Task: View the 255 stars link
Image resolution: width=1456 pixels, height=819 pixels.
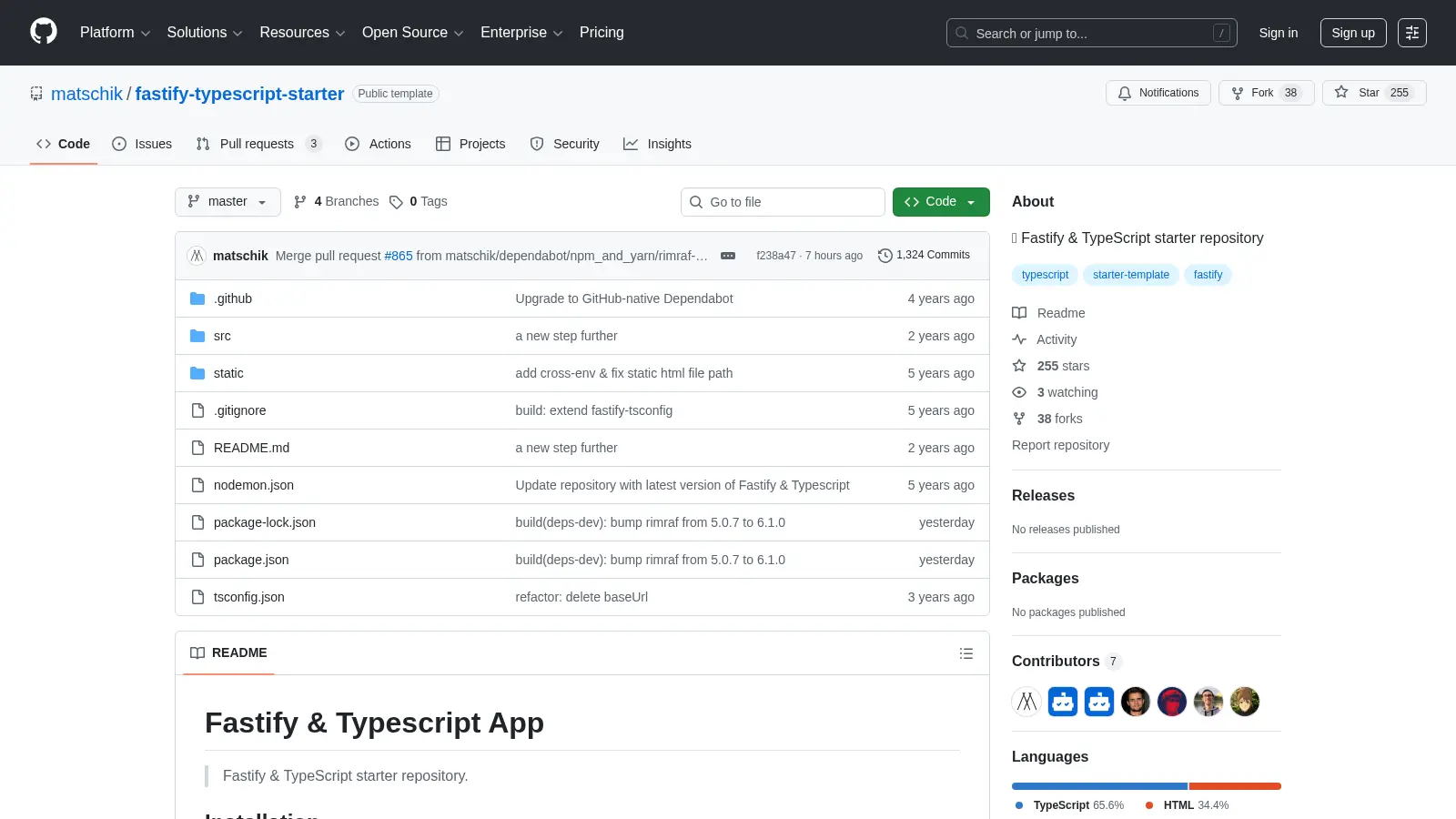Action: pos(1051,366)
